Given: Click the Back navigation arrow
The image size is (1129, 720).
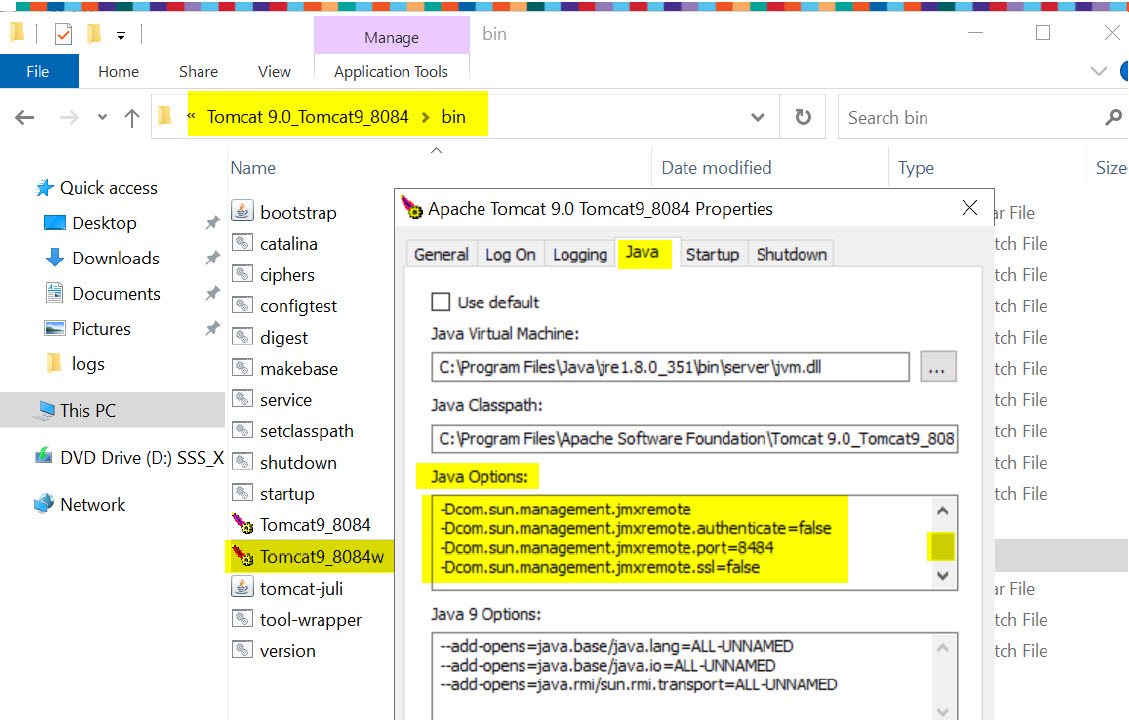Looking at the screenshot, I should (x=25, y=118).
